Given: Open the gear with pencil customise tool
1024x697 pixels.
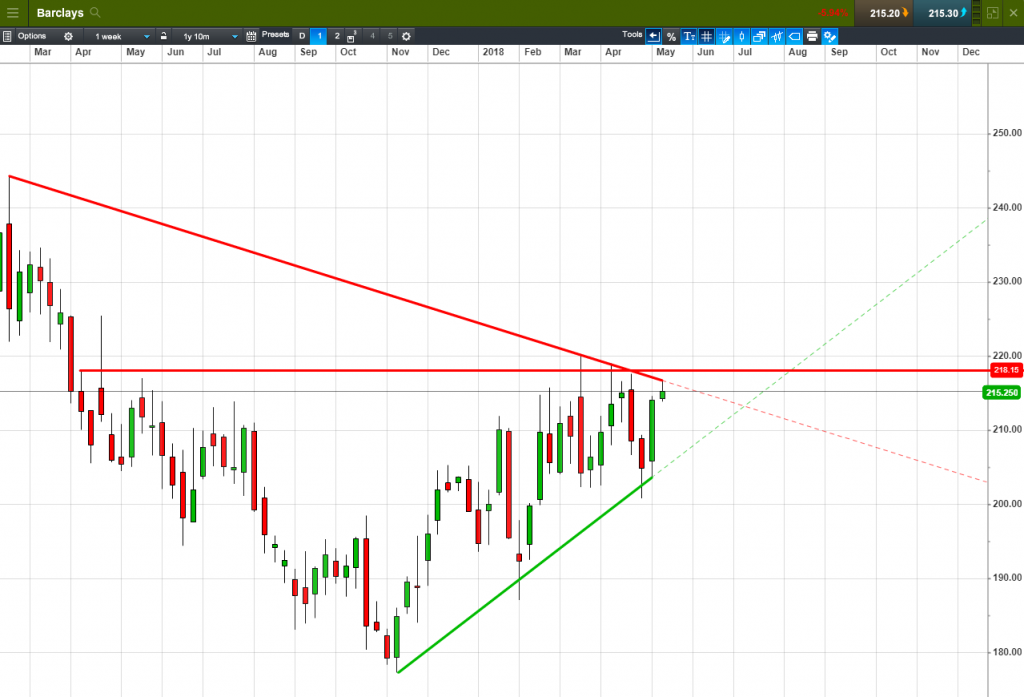Looking at the screenshot, I should coord(829,37).
